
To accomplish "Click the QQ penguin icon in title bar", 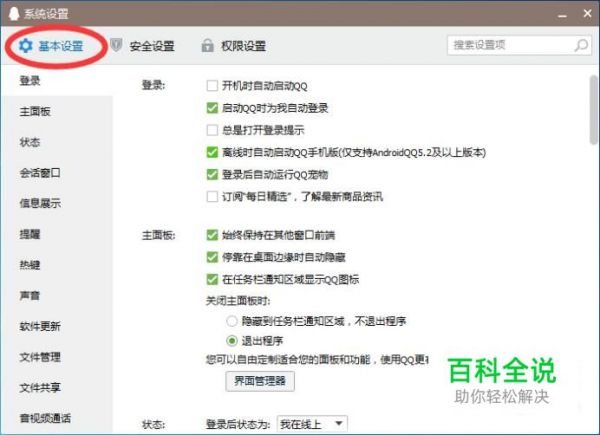I will pyautogui.click(x=14, y=14).
